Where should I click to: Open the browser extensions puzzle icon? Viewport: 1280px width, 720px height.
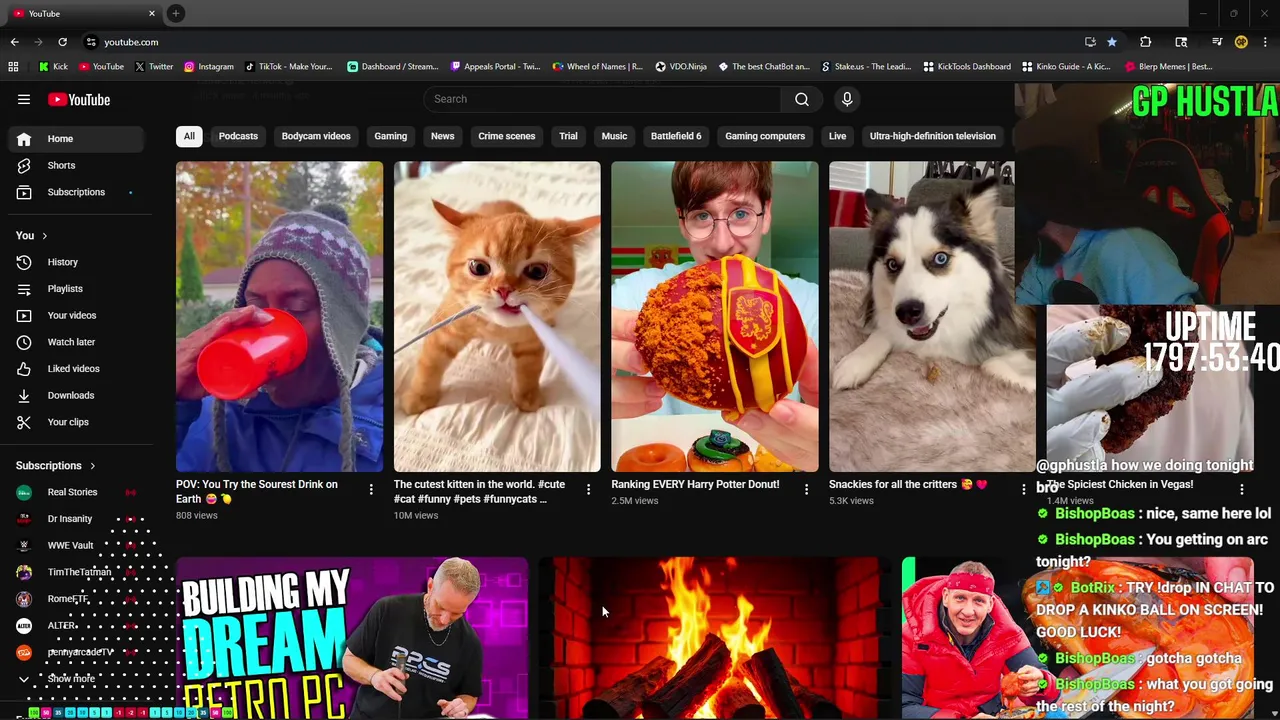click(1146, 42)
